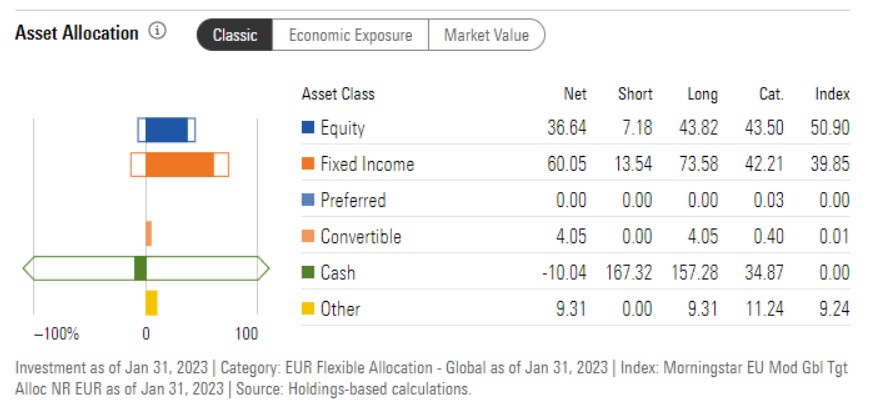The image size is (872, 407).
Task: Click the yellow Other chart bar
Action: [x=151, y=303]
